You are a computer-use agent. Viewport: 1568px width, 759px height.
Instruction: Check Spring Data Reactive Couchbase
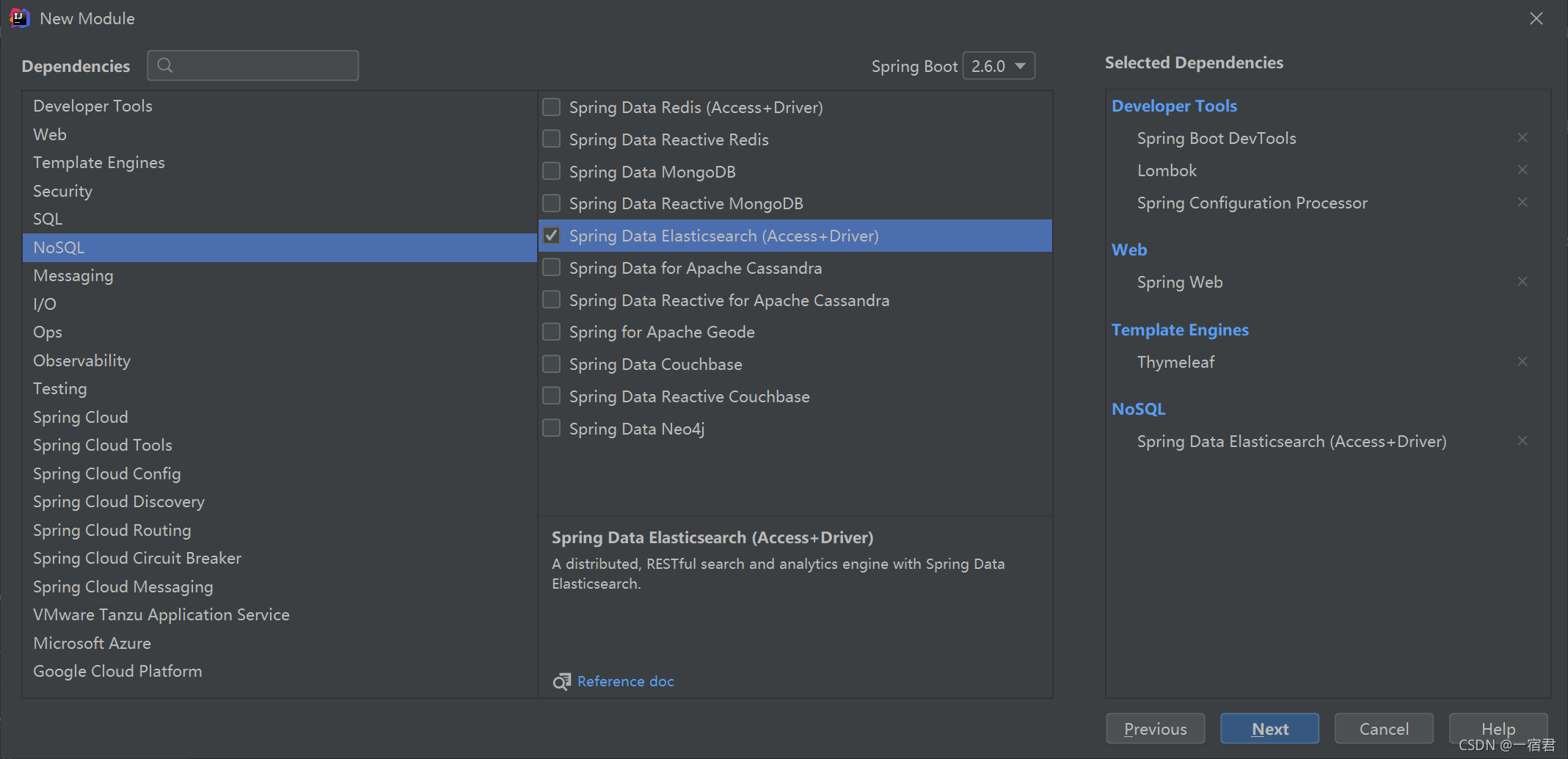pos(551,396)
